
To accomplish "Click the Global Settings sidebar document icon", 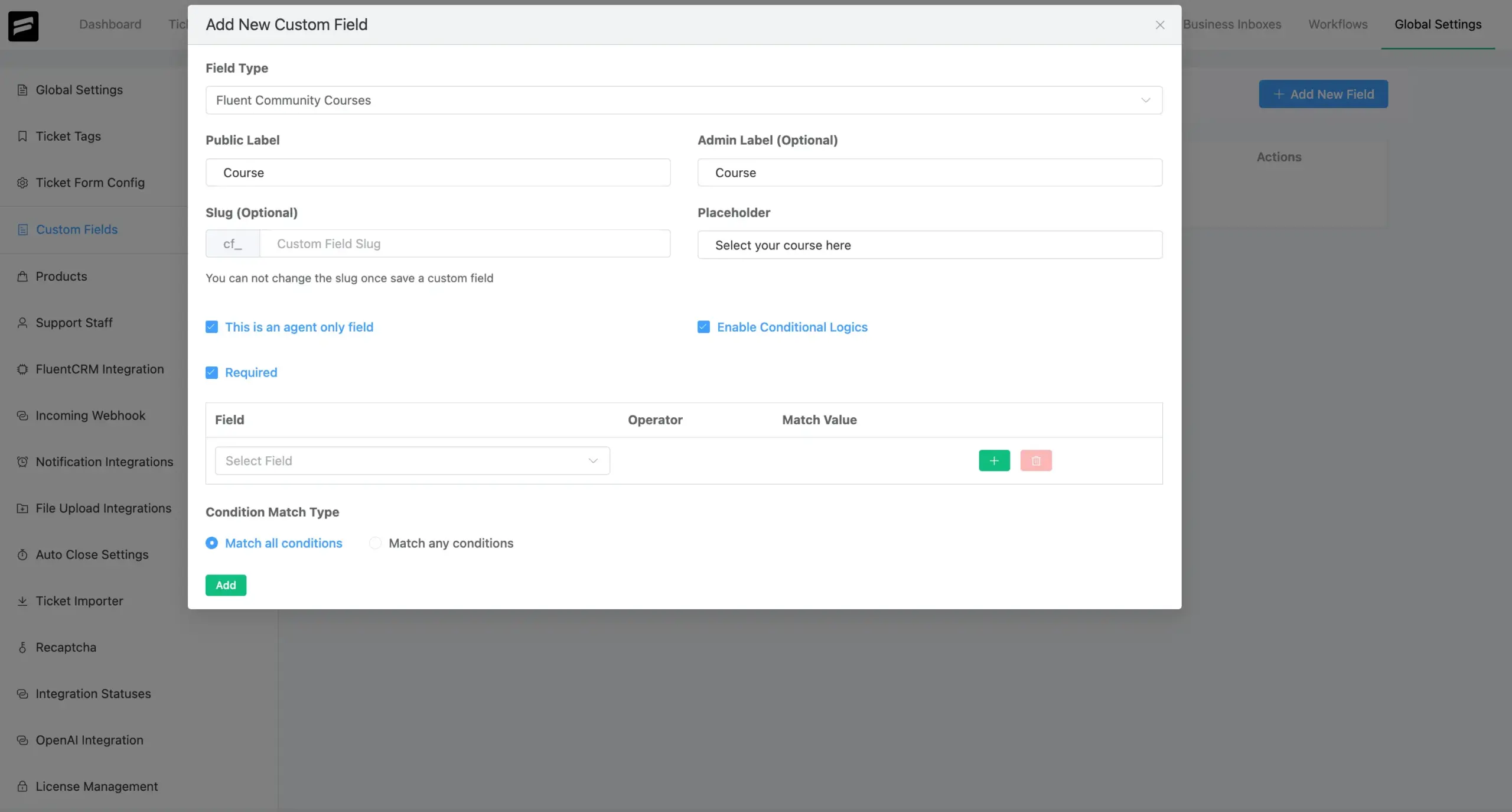I will [22, 90].
